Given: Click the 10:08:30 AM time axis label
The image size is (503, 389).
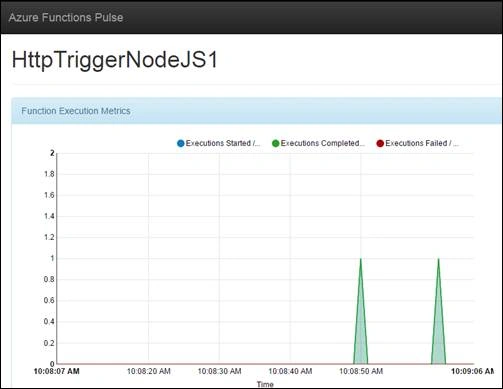Looking at the screenshot, I should pos(219,371).
